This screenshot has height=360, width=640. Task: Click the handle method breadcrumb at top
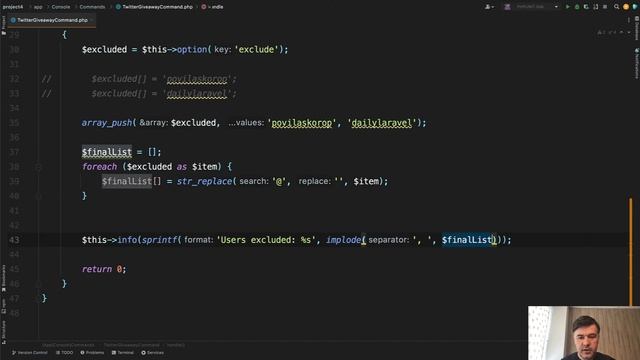pyautogui.click(x=212, y=7)
